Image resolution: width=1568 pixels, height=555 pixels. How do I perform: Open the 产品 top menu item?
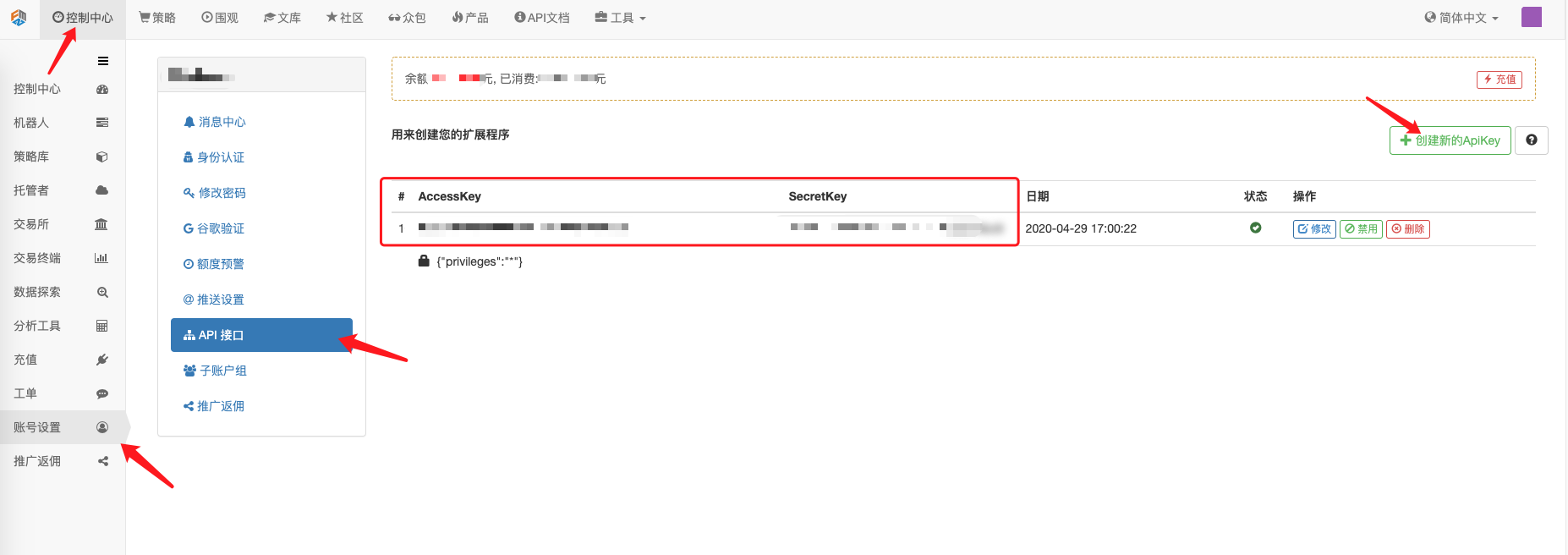click(470, 18)
